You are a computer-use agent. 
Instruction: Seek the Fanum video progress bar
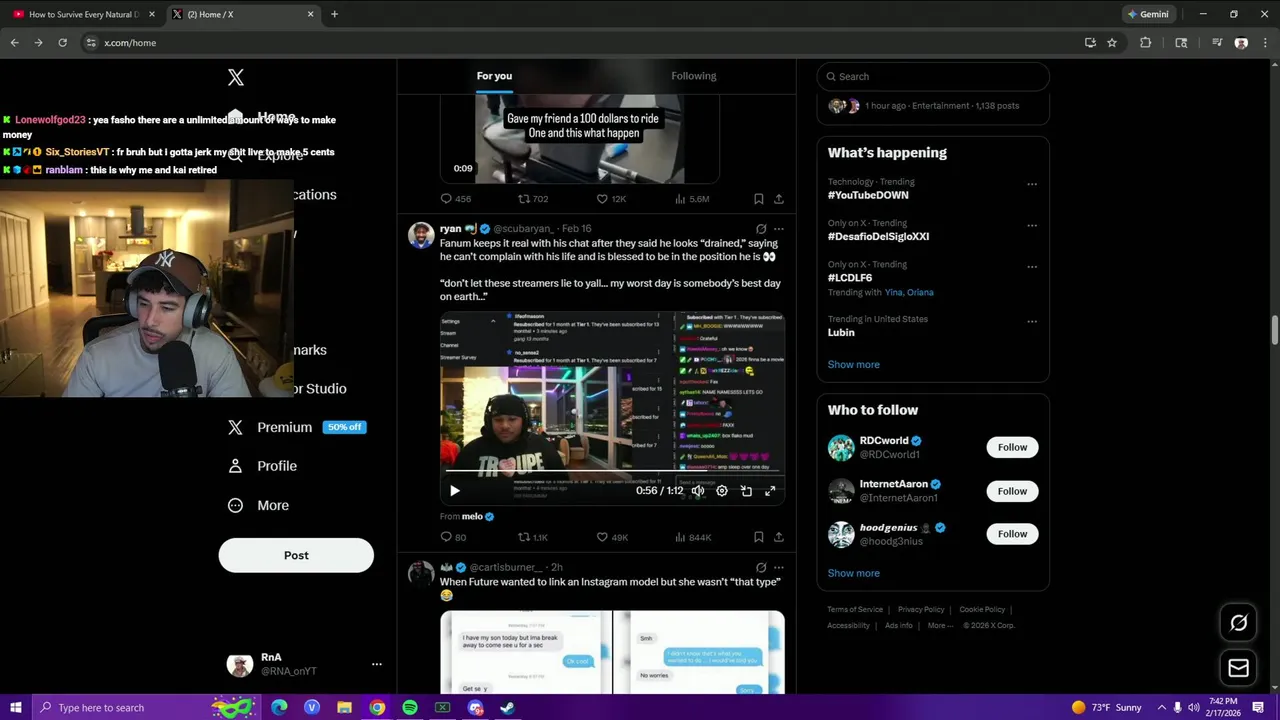[612, 470]
